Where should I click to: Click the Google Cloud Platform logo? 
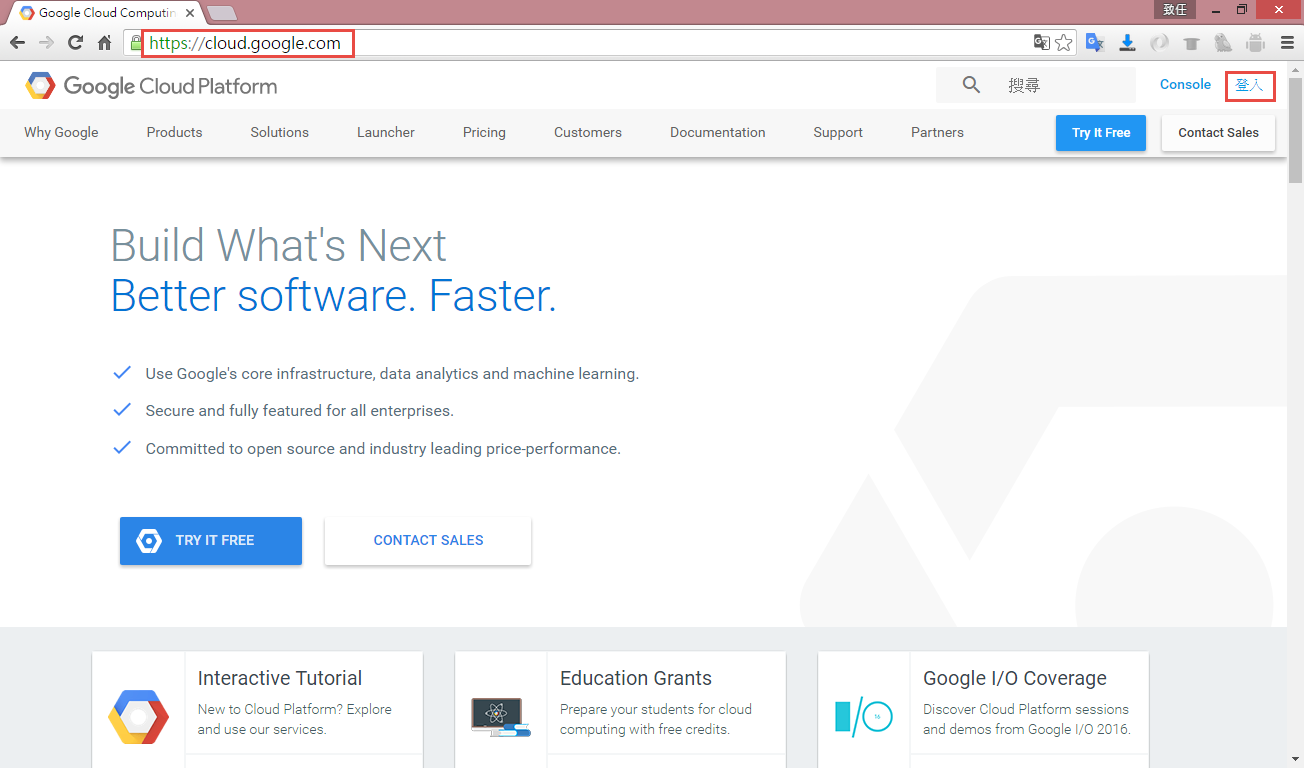pyautogui.click(x=151, y=86)
